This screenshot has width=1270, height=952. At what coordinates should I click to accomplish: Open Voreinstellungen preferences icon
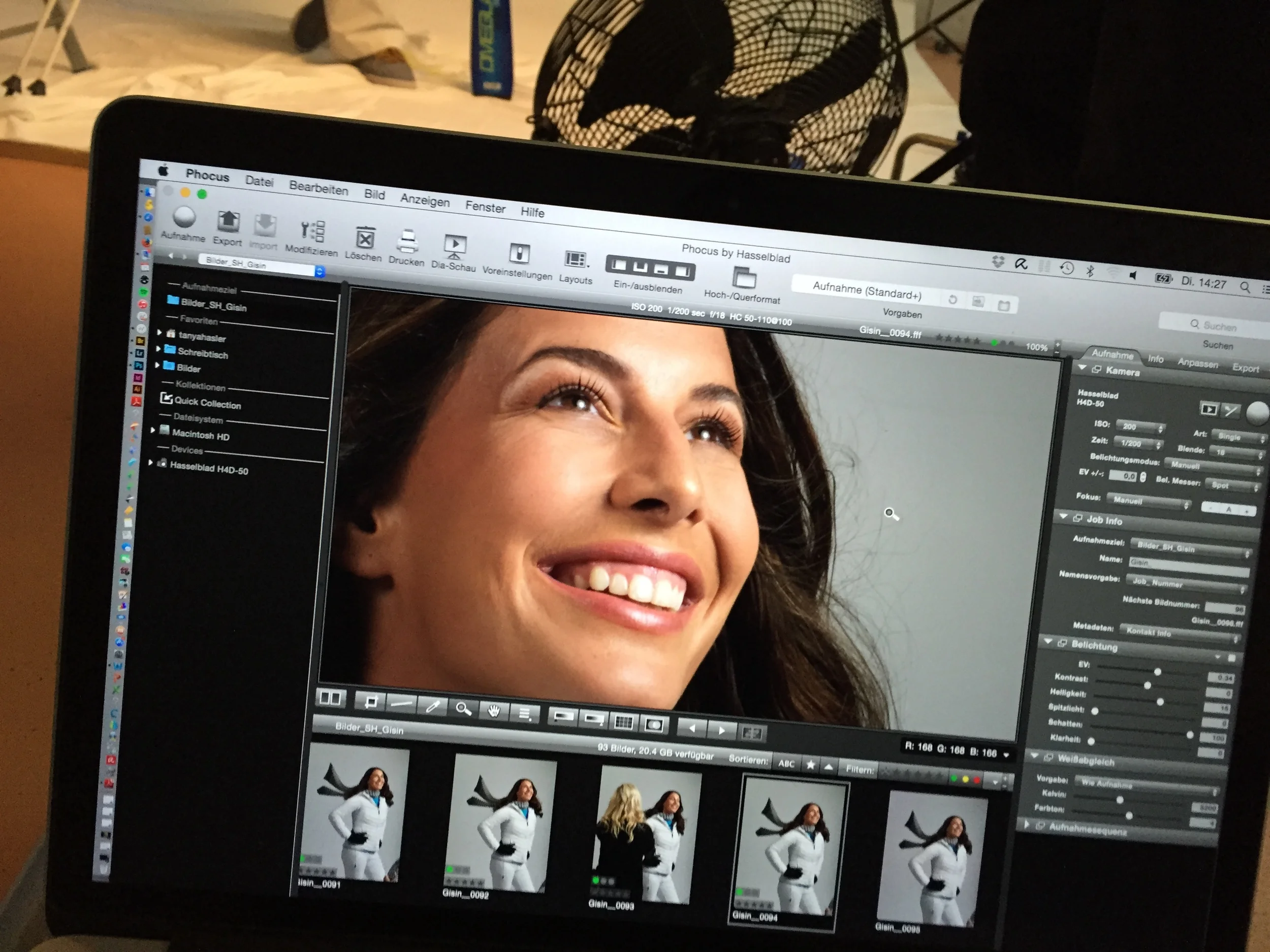(x=519, y=253)
